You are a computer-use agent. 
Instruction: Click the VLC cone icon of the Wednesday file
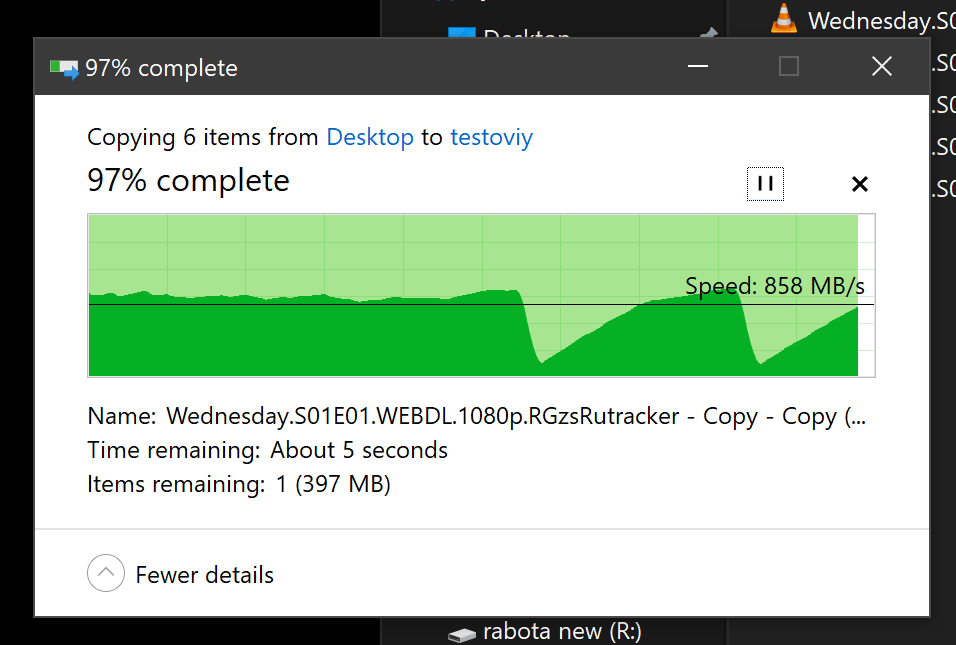tap(784, 18)
